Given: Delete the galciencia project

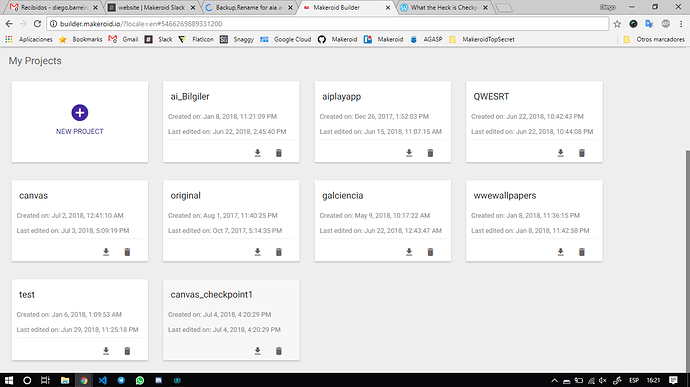Looking at the screenshot, I should [430, 252].
